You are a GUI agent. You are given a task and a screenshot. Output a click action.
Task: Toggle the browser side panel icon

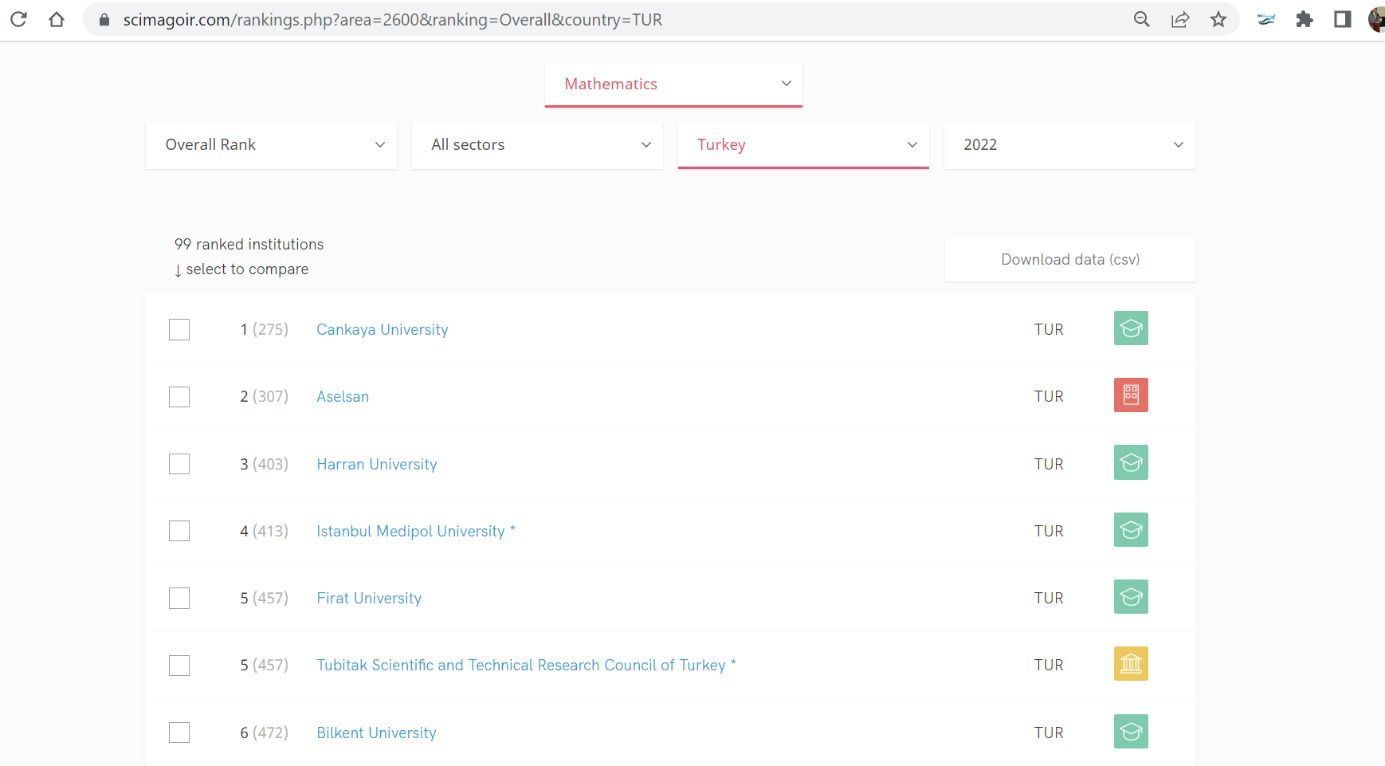pyautogui.click(x=1342, y=19)
